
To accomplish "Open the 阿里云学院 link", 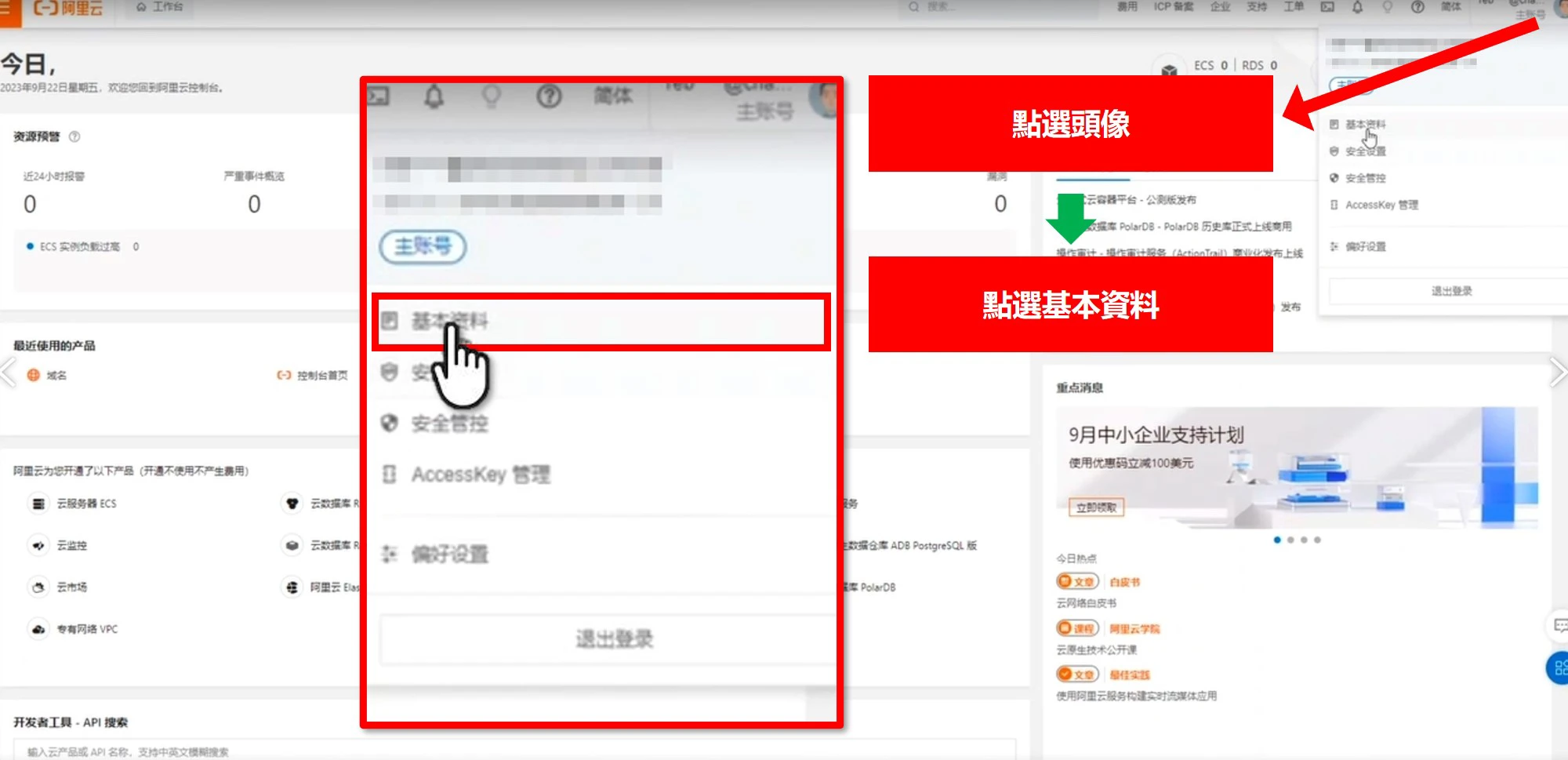I will 1134,628.
